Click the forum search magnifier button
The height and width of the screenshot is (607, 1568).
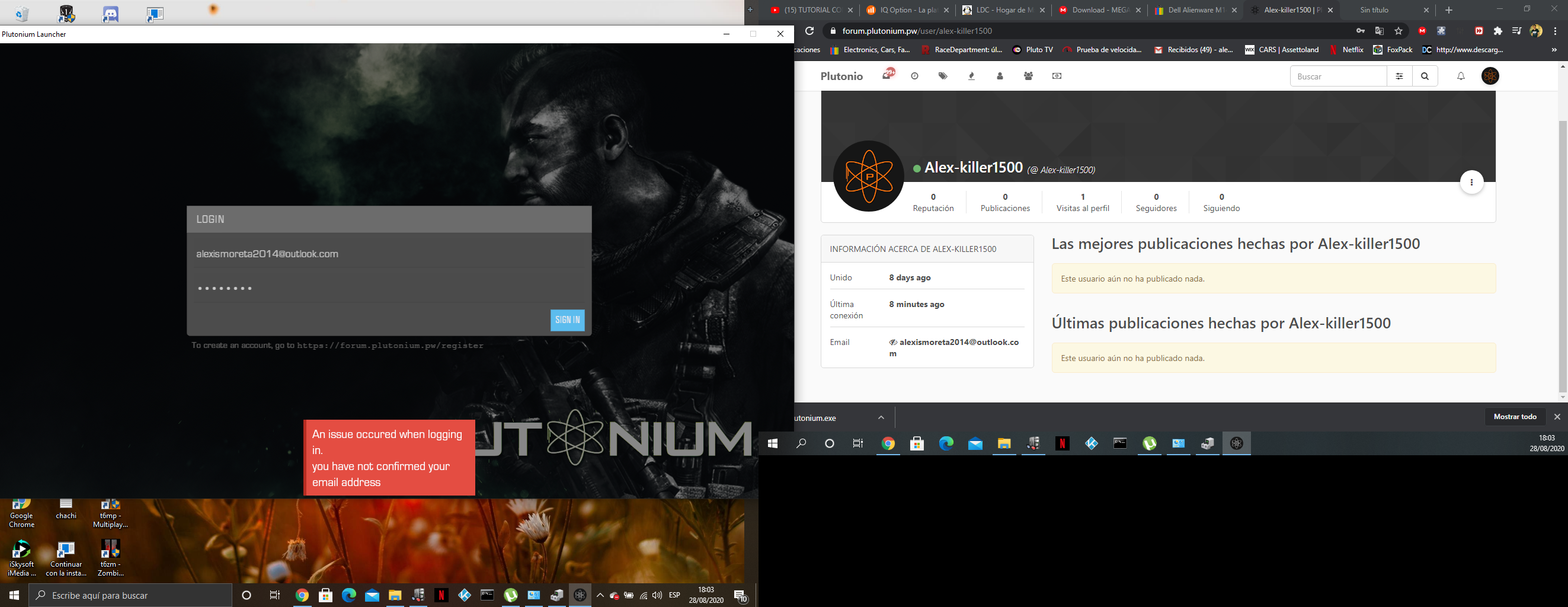click(1425, 76)
